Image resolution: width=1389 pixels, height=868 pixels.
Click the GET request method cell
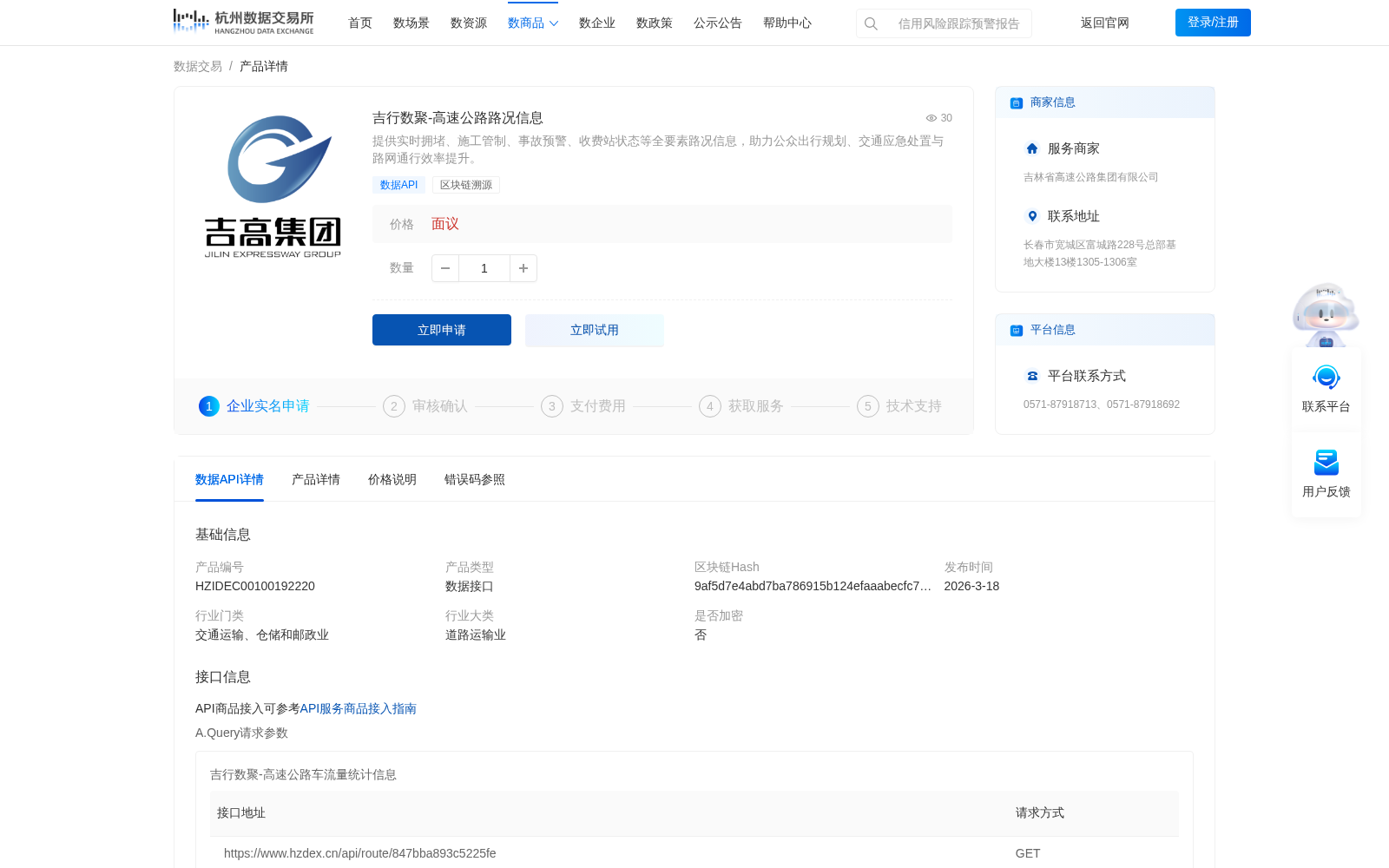1028,853
